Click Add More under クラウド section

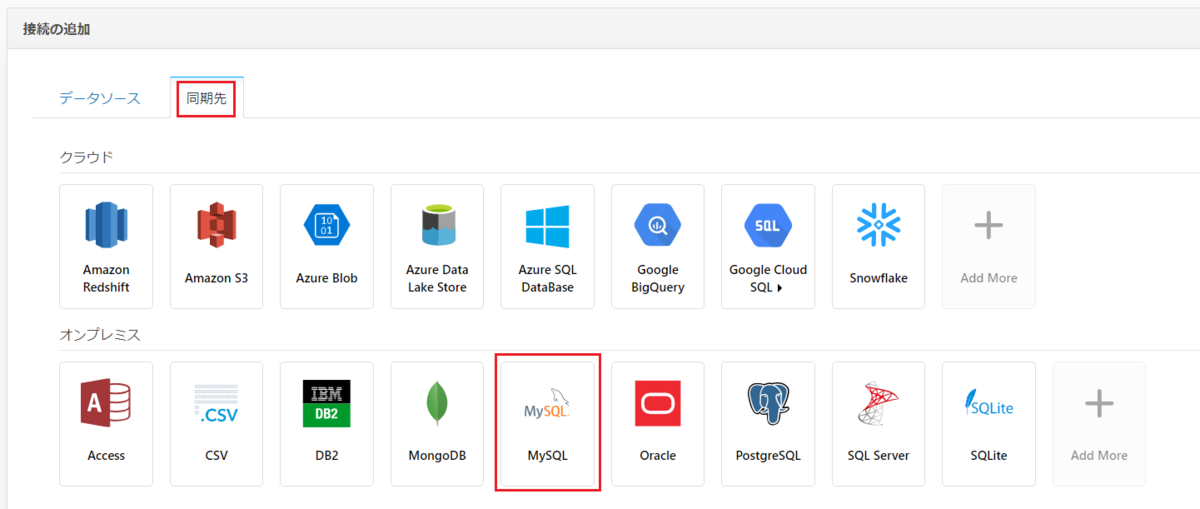pos(988,246)
